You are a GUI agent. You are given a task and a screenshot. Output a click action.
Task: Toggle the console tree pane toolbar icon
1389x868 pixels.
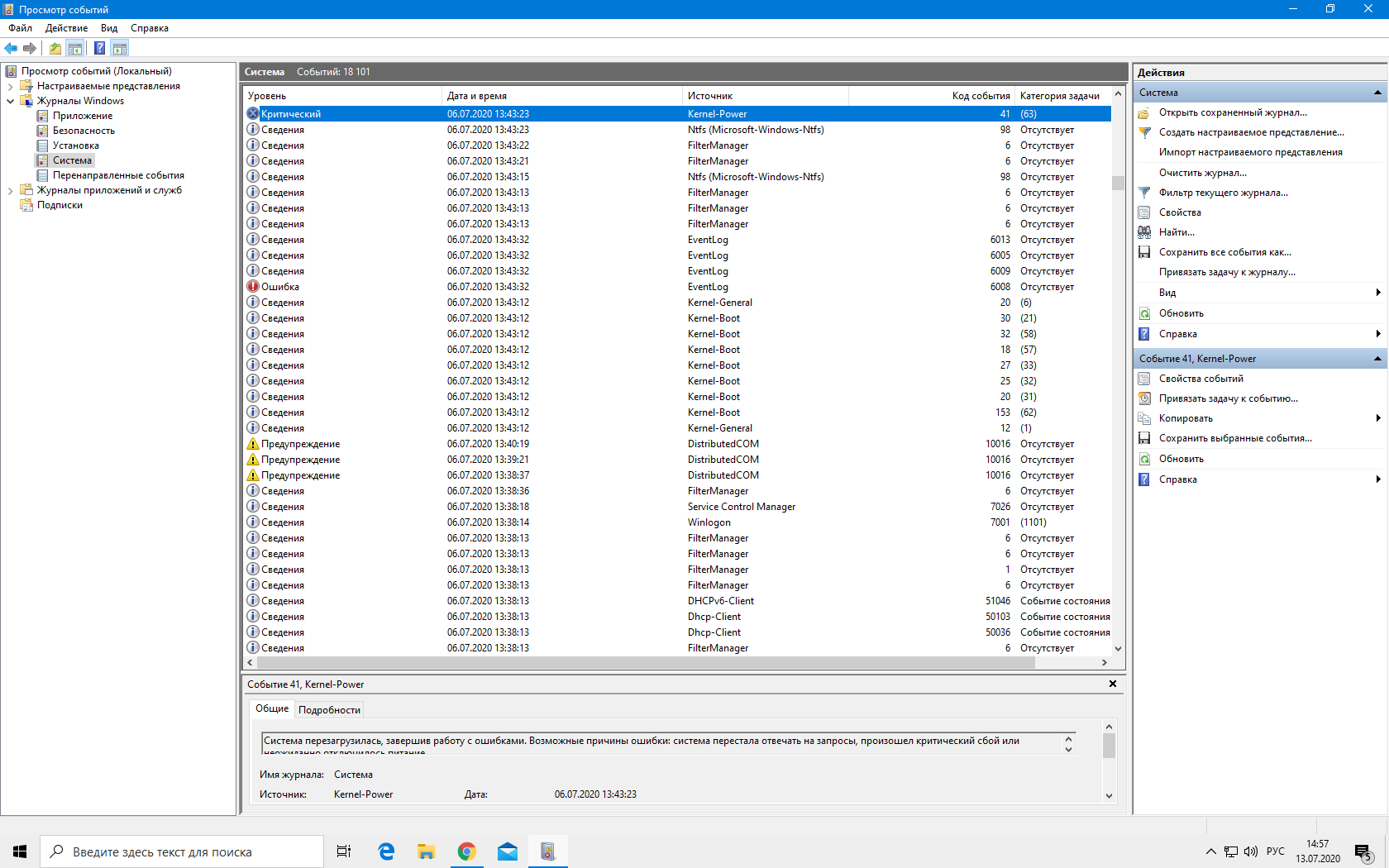coord(75,48)
